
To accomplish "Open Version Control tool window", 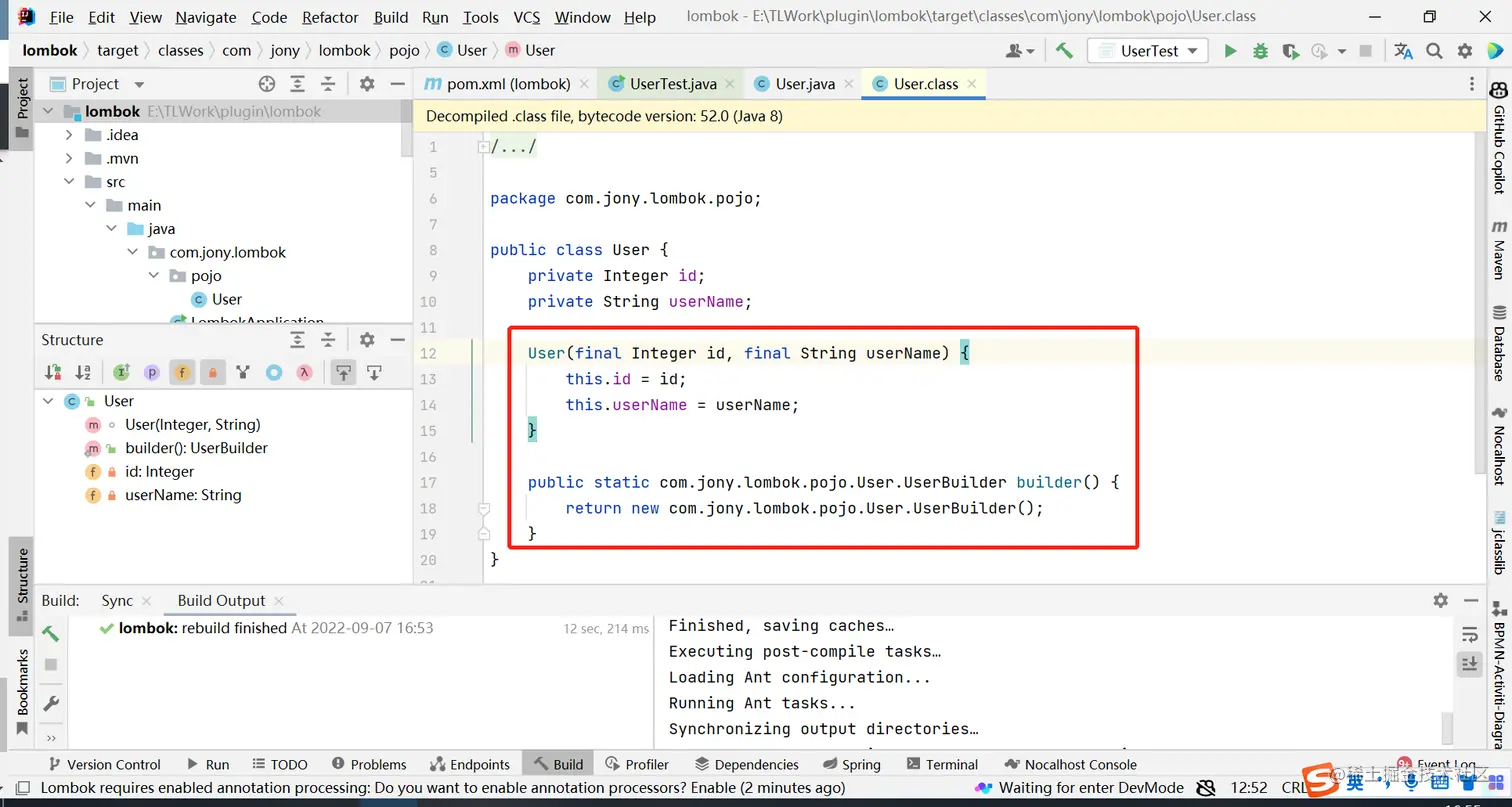I will pos(103,764).
